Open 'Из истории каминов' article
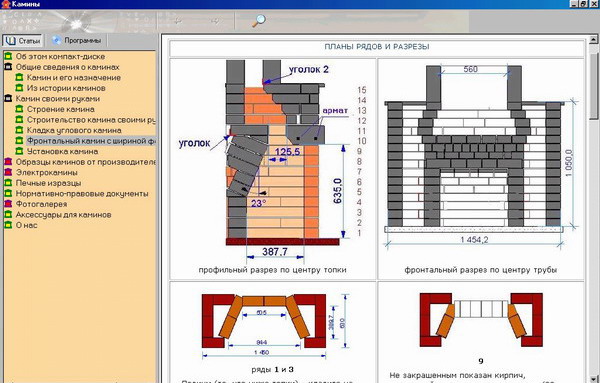The image size is (600, 383). (66, 88)
